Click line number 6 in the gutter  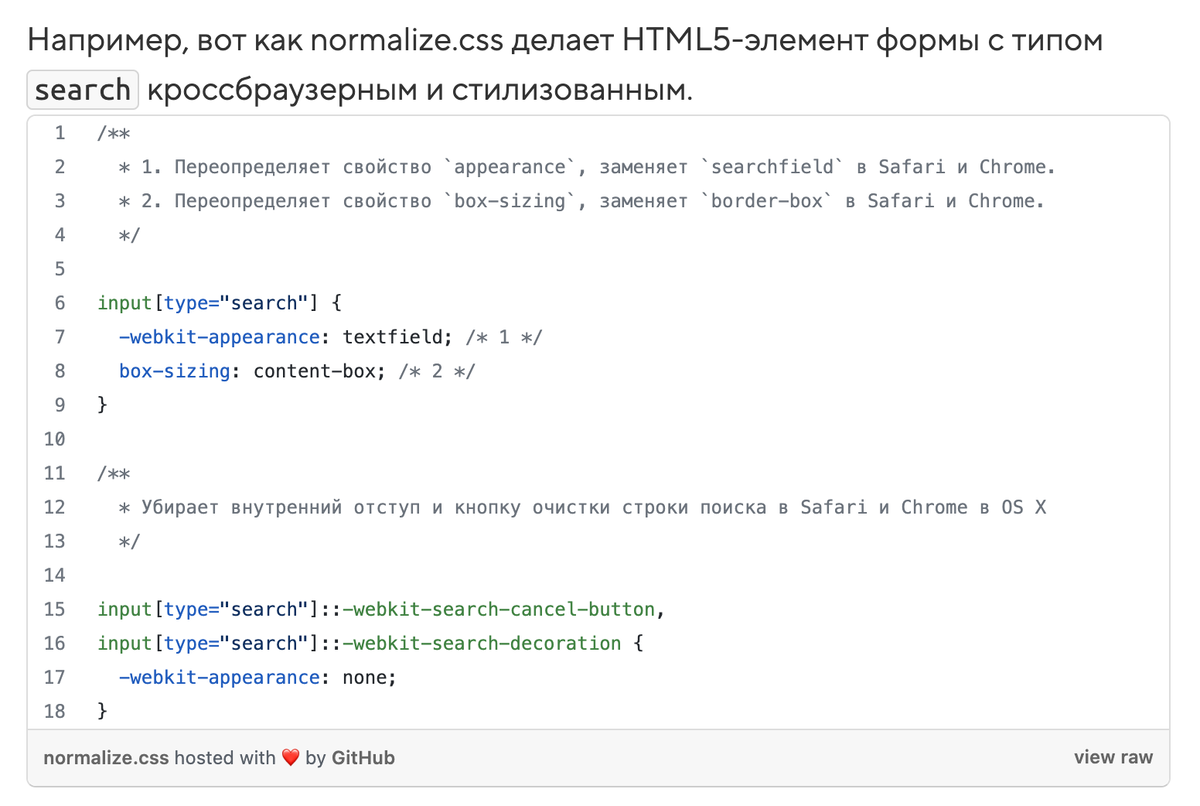pos(59,303)
